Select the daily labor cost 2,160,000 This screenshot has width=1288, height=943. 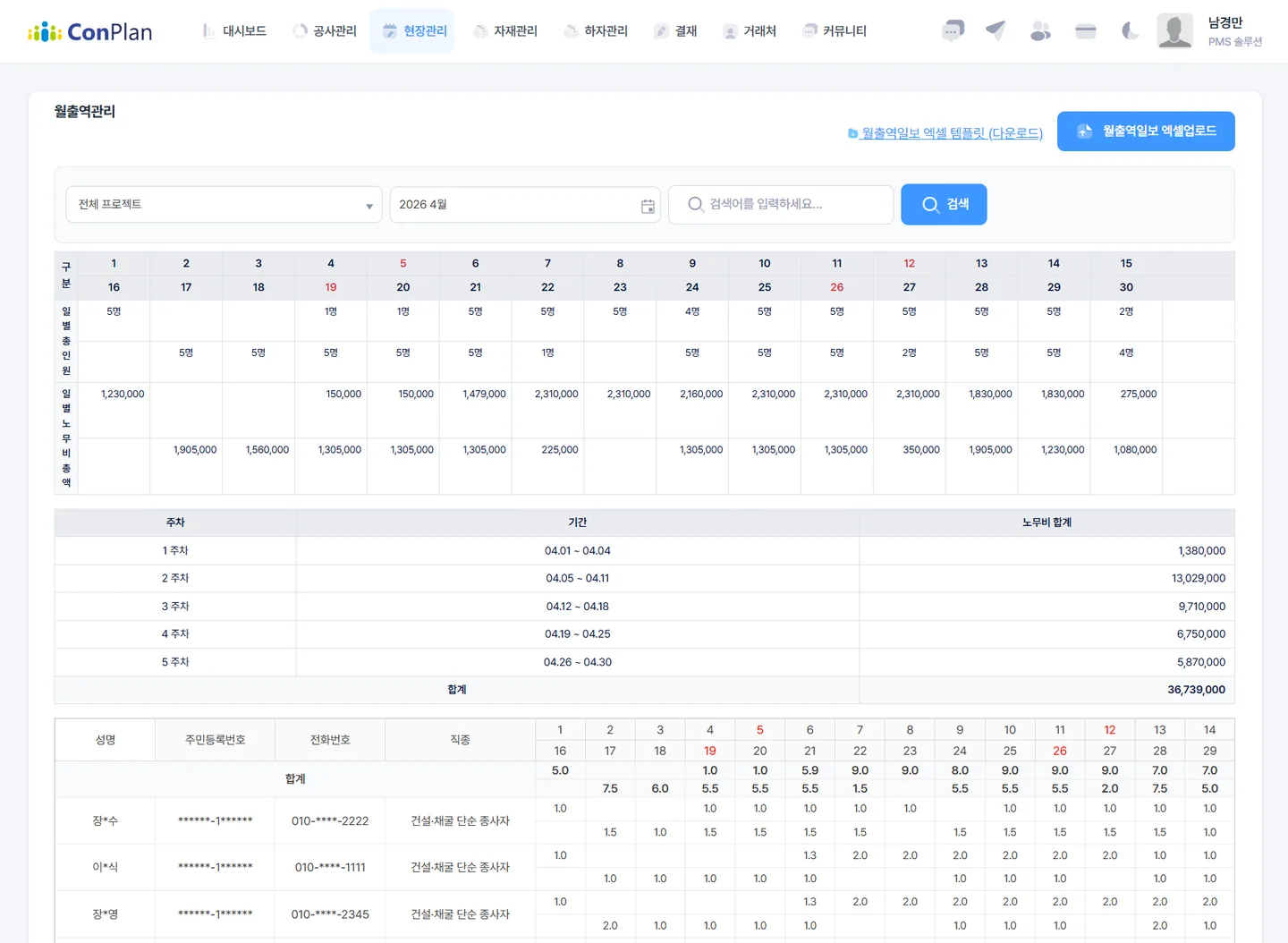(x=701, y=395)
